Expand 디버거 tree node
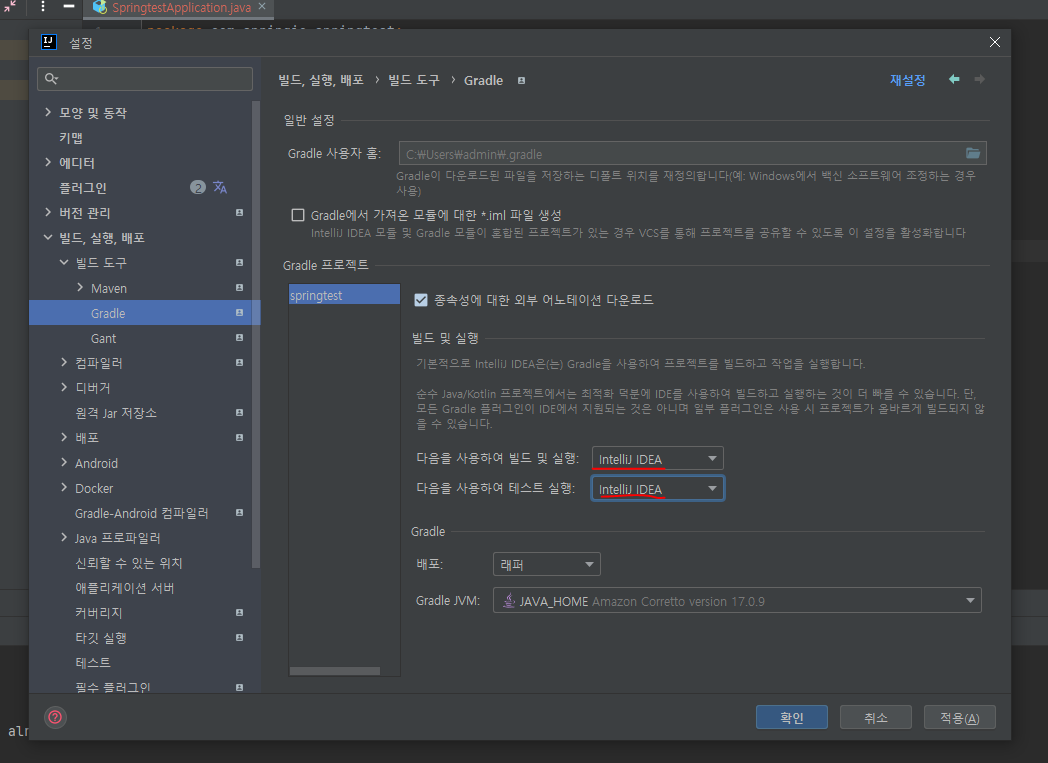 tap(63, 388)
